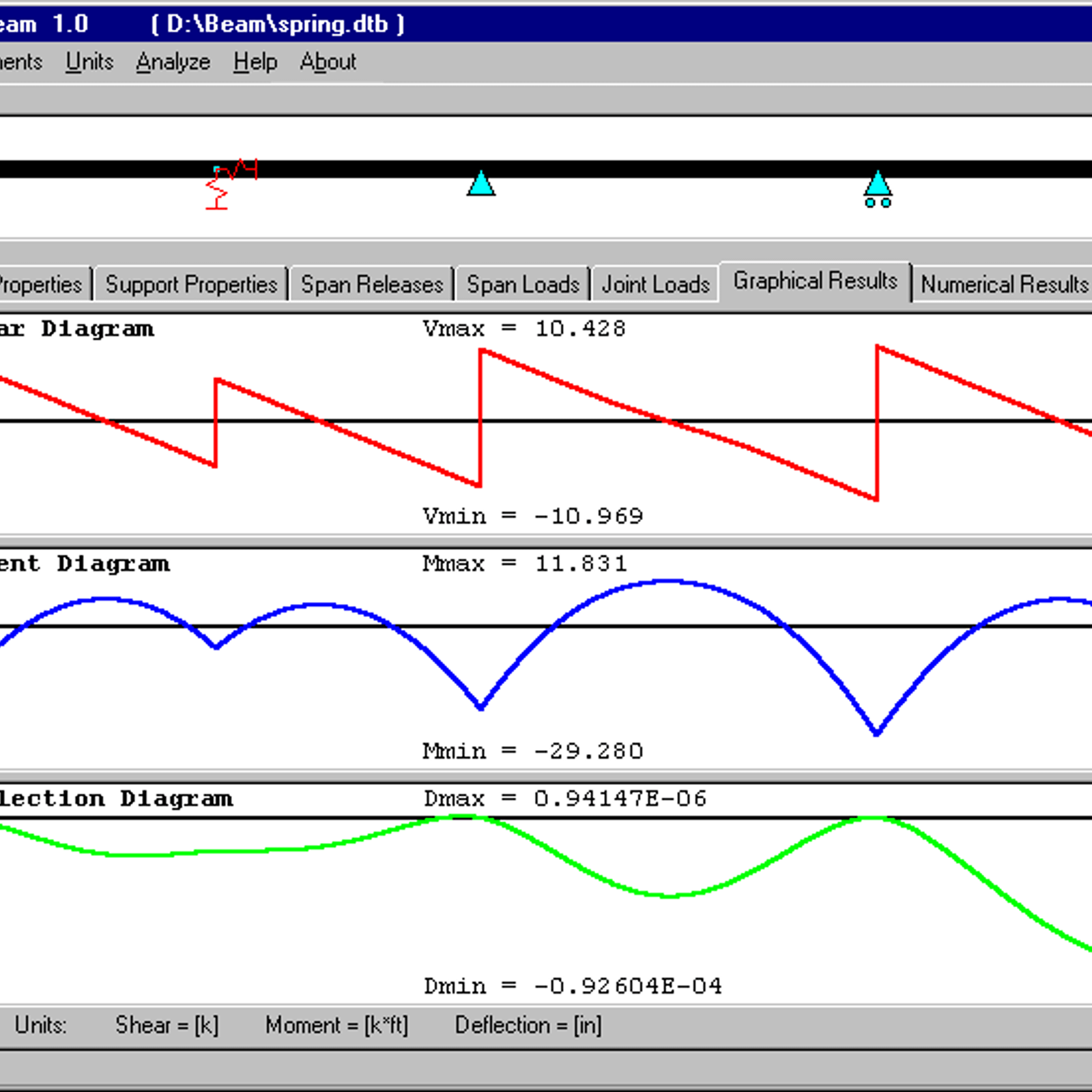Click beam span between pin and roller
Viewport: 1092px width, 1092px height.
(x=679, y=169)
